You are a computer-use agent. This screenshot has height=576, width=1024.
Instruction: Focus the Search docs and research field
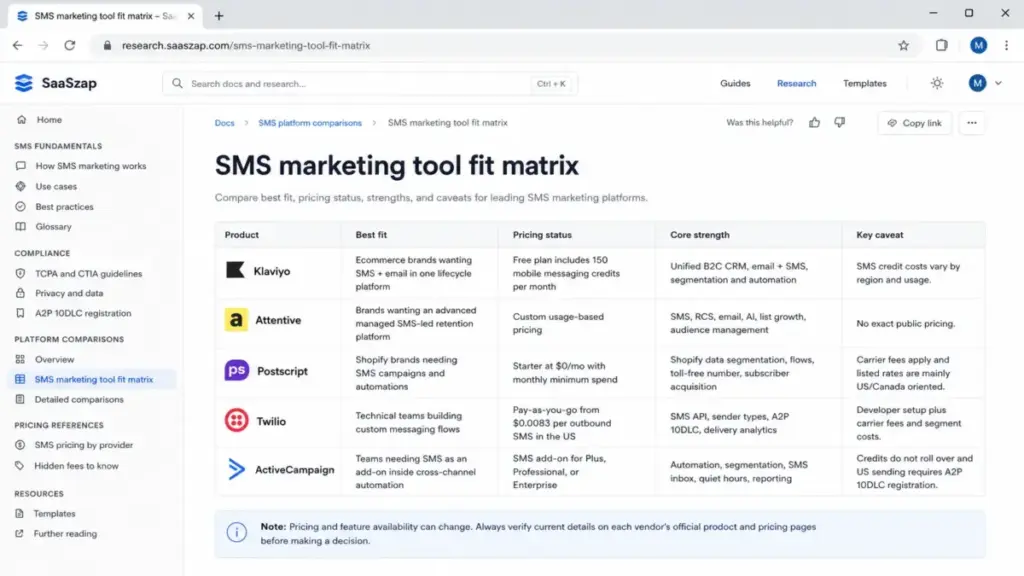pos(370,84)
